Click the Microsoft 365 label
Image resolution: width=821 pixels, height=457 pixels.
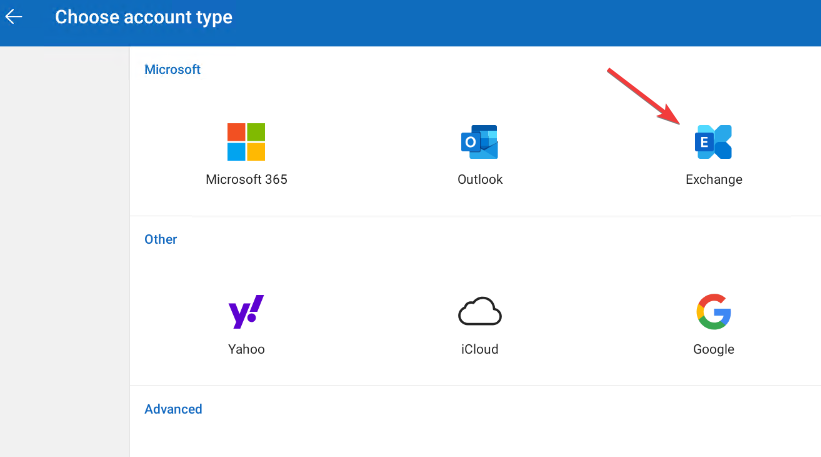coord(247,180)
